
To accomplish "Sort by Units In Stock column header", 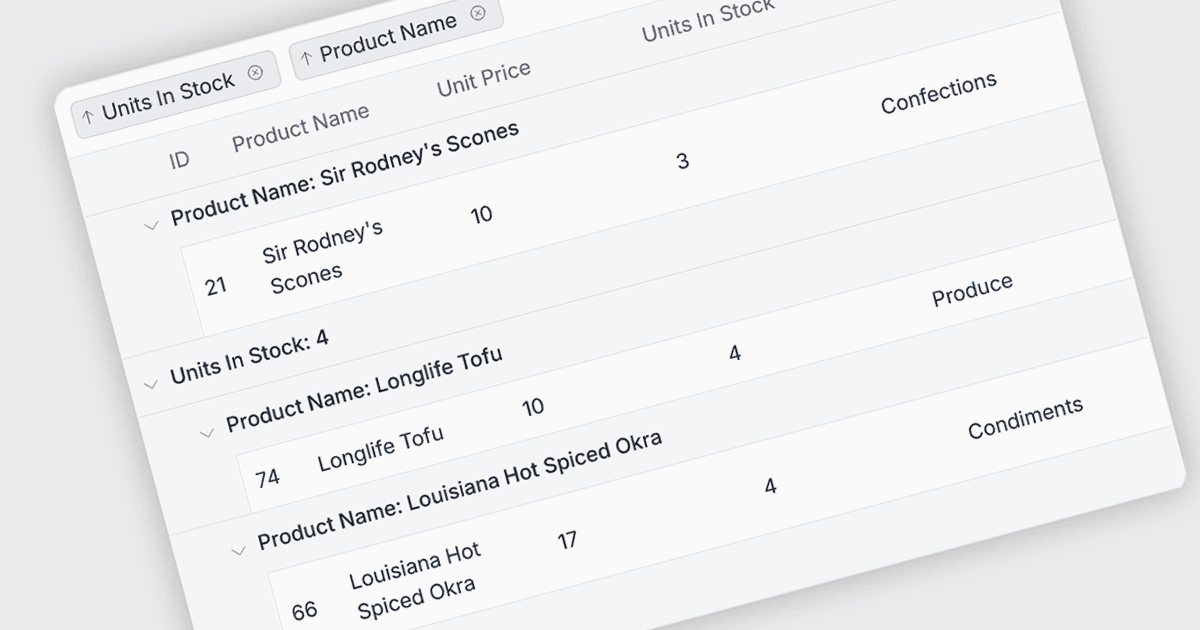I will [x=708, y=21].
